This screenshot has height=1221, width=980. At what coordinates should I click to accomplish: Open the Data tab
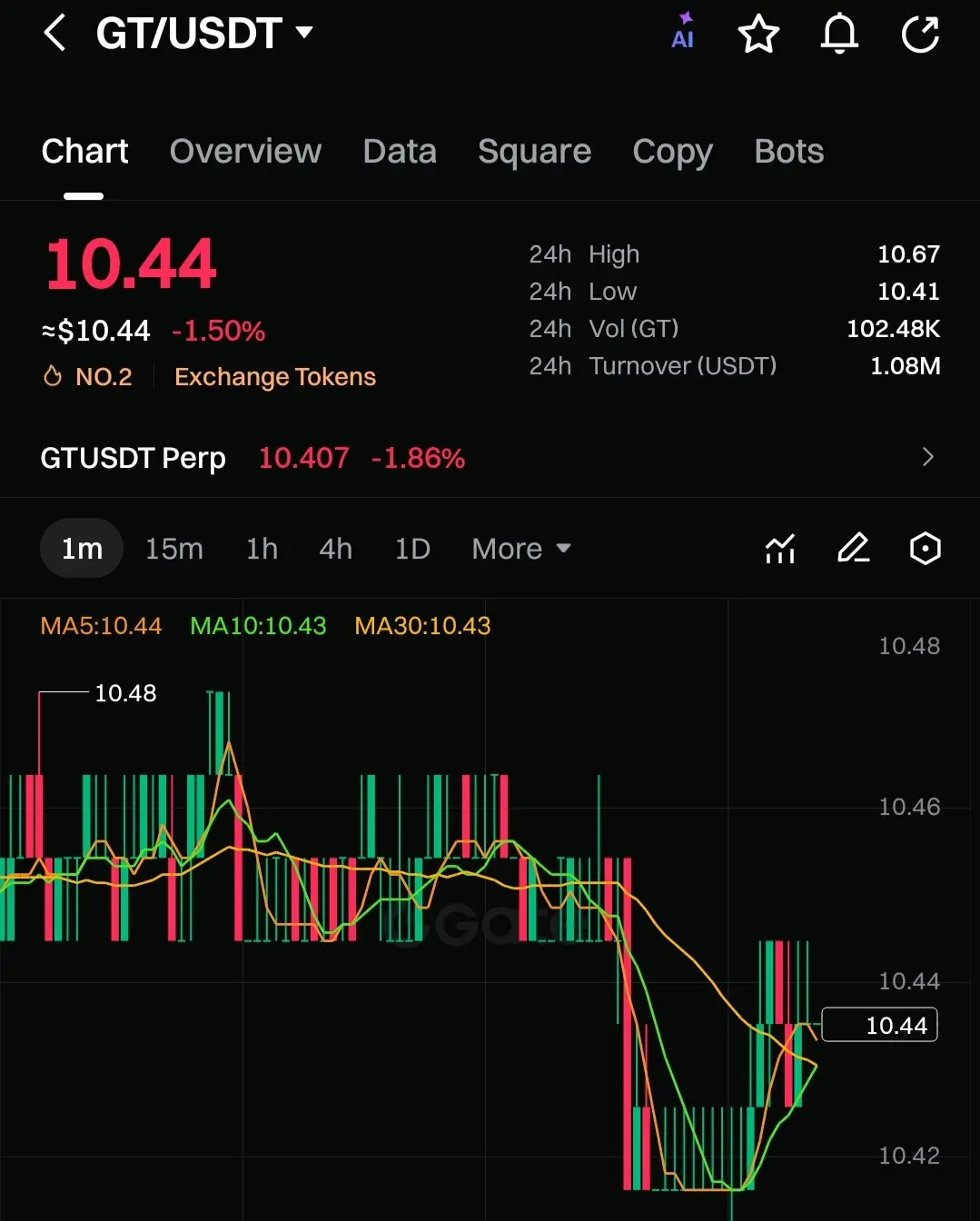[x=400, y=152]
